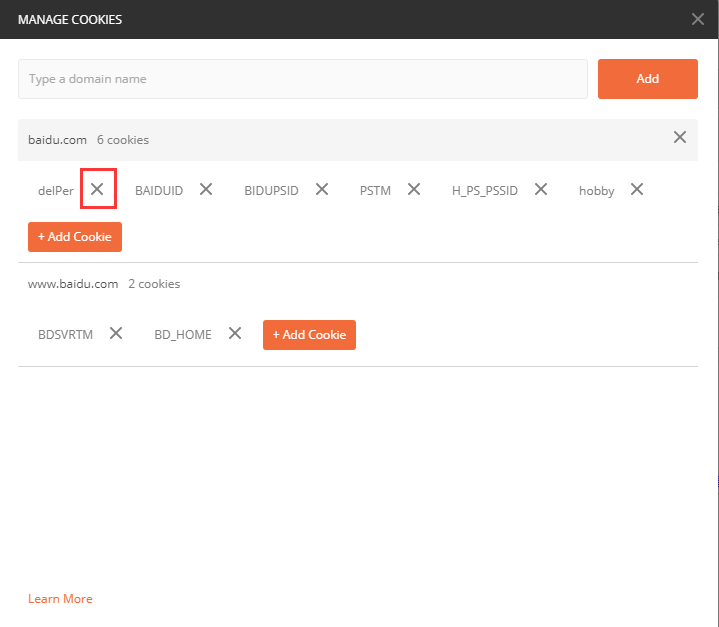This screenshot has height=627, width=719.
Task: Focus the domain name input field
Action: [x=303, y=79]
